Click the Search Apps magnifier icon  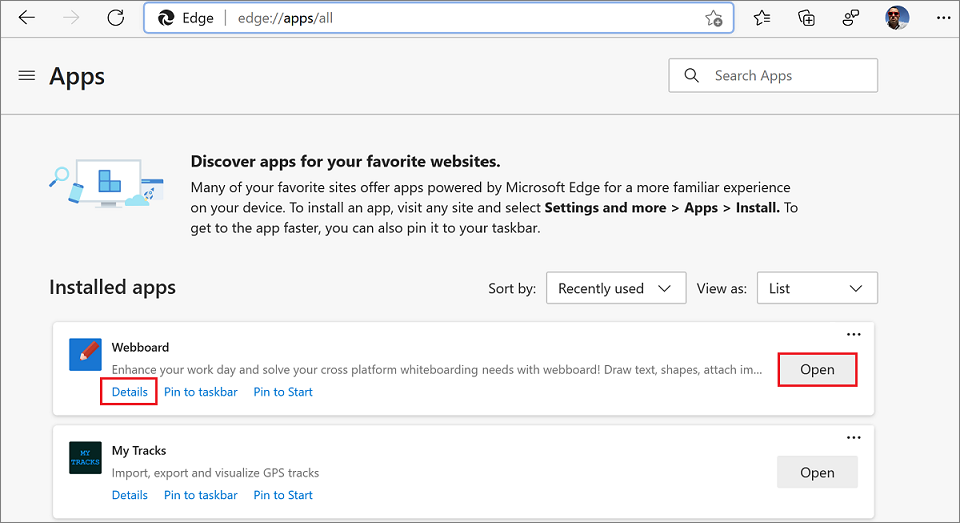[691, 75]
